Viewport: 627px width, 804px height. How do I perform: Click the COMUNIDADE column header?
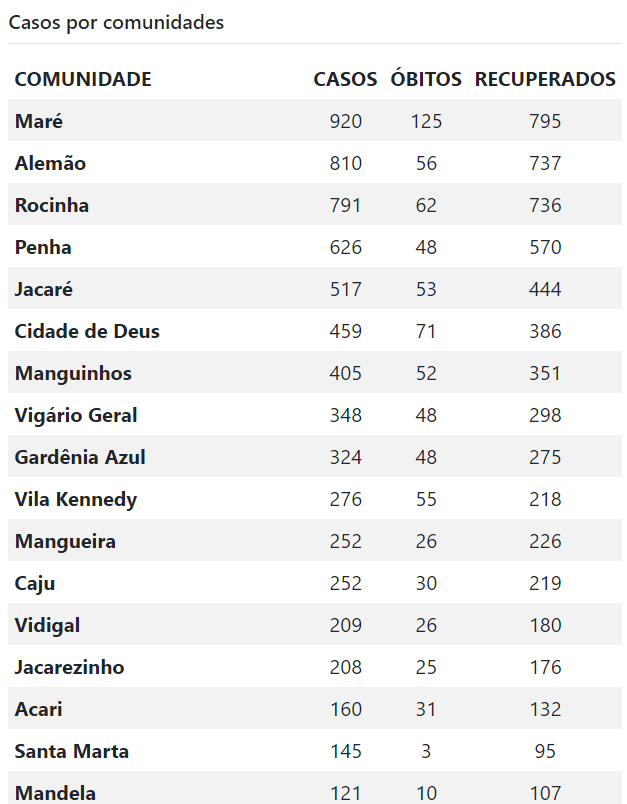coord(83,79)
